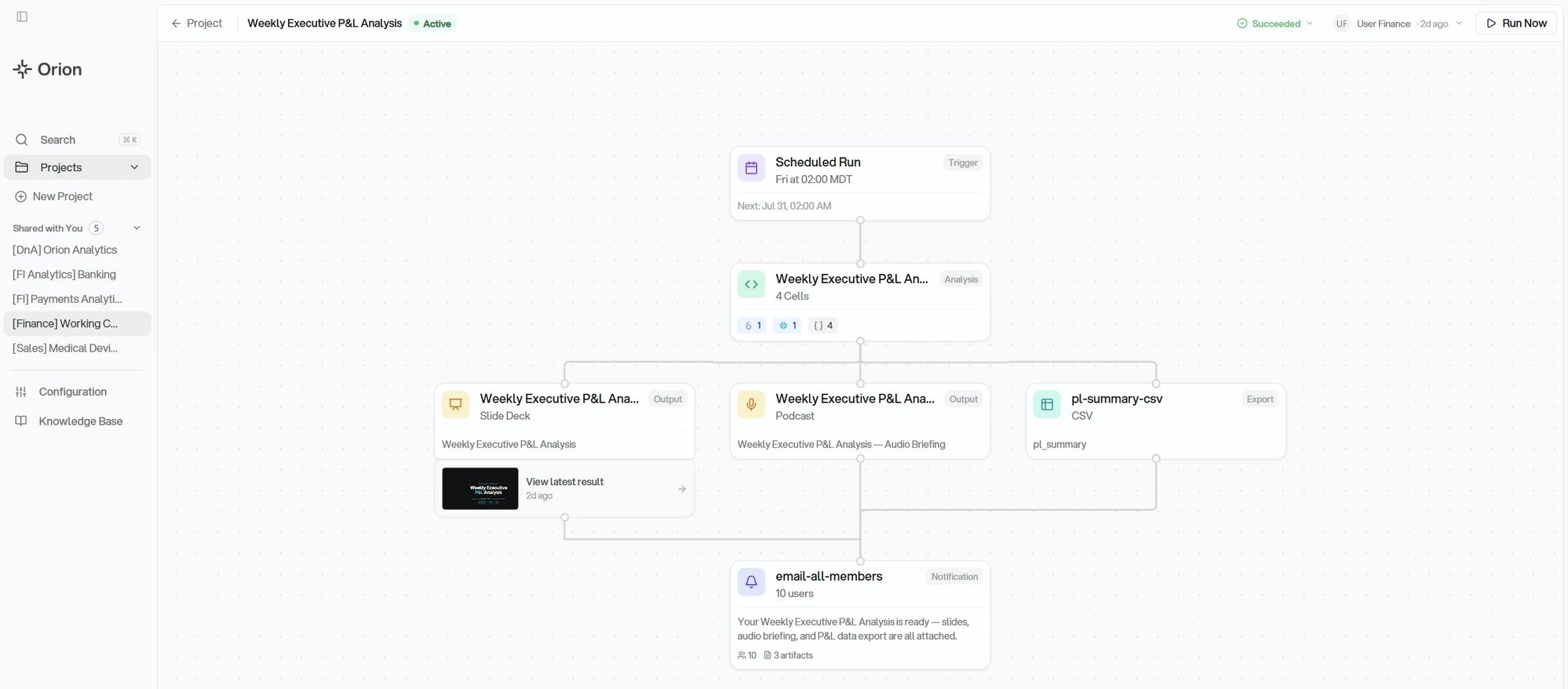The image size is (1568, 689).
Task: Open the slide deck thumbnail preview
Action: (x=480, y=489)
